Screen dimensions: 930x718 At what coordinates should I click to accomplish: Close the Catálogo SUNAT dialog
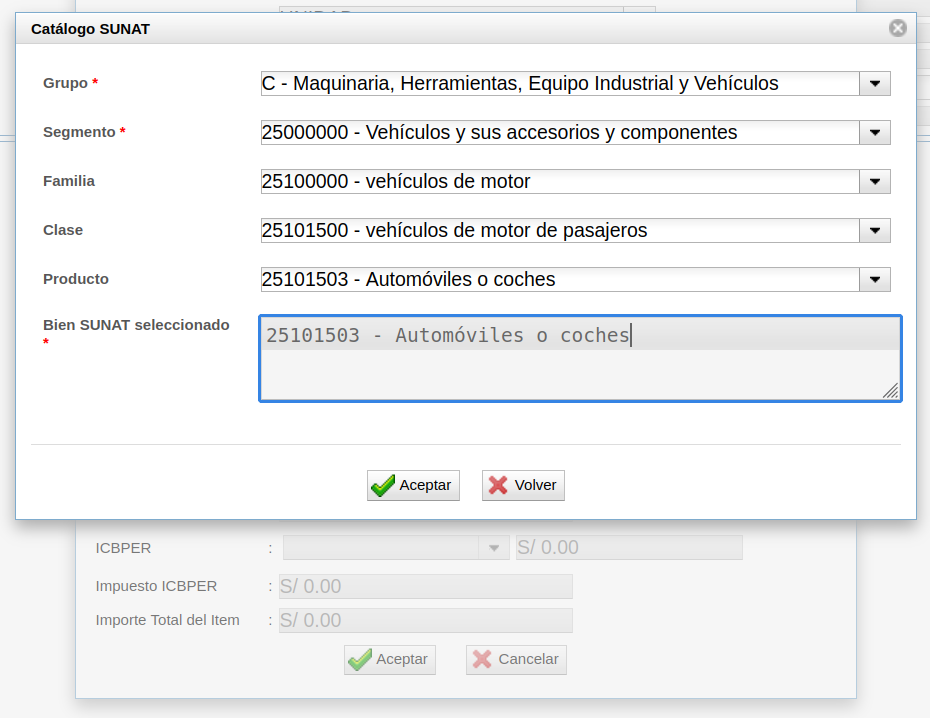[897, 29]
